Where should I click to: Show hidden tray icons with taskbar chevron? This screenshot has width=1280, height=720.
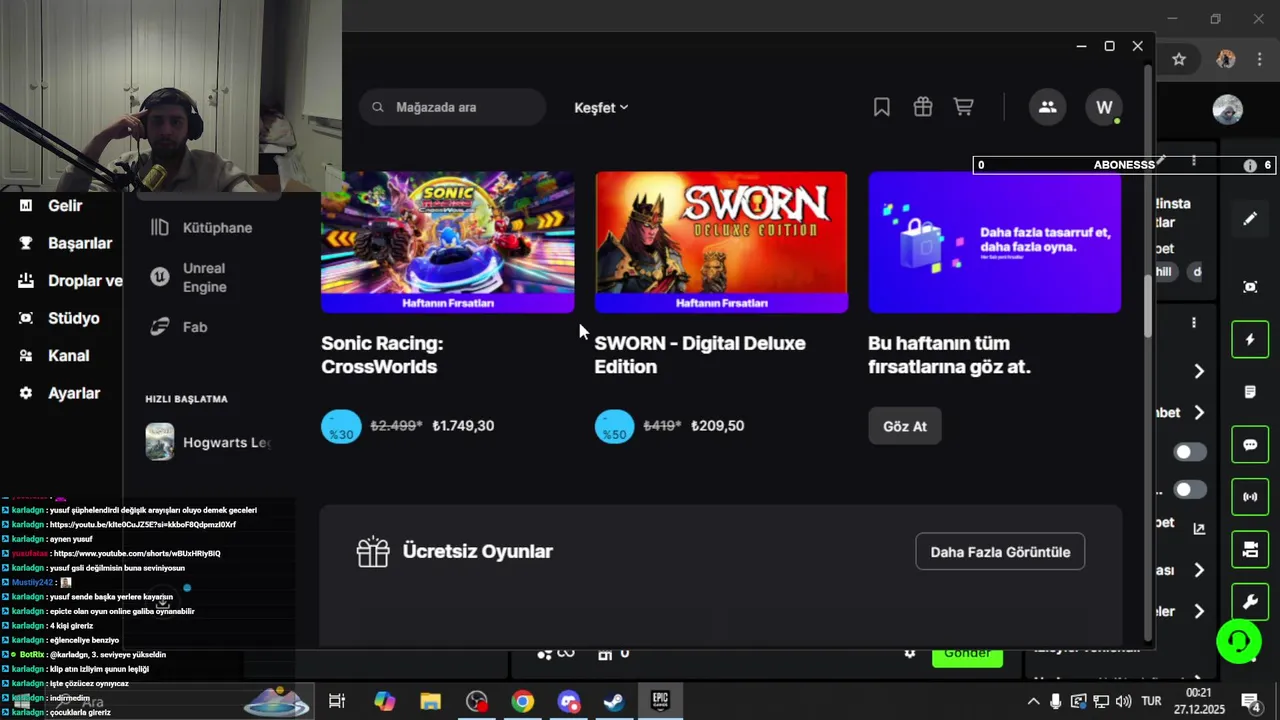click(x=1033, y=701)
